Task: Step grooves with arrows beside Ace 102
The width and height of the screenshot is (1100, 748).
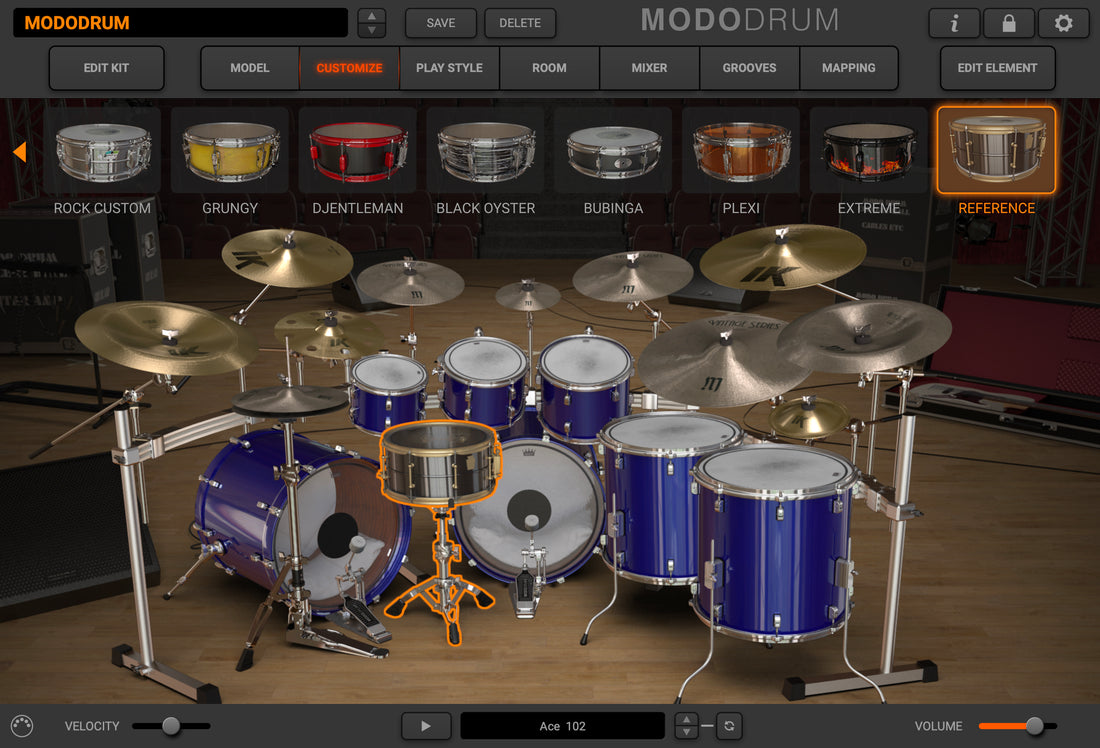Action: coord(686,726)
